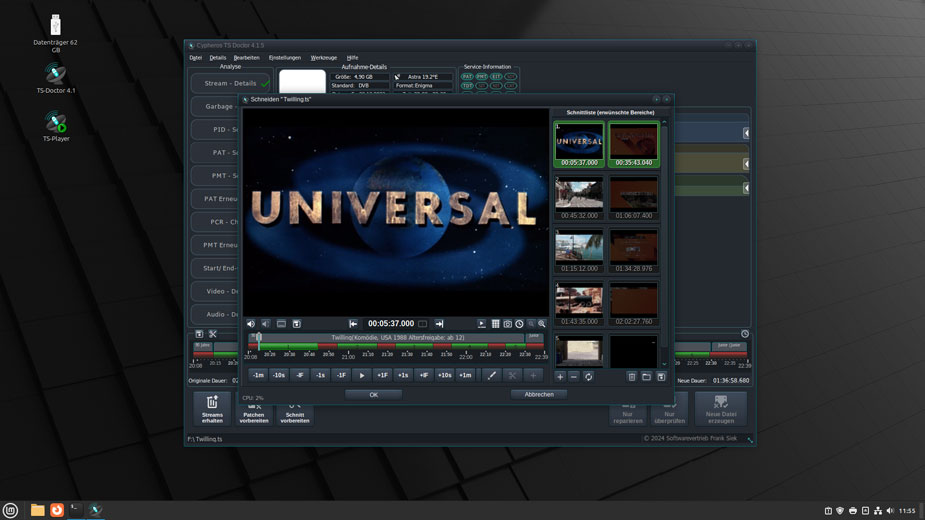
Task: Toggle the EIT service information indicator
Action: pos(496,77)
